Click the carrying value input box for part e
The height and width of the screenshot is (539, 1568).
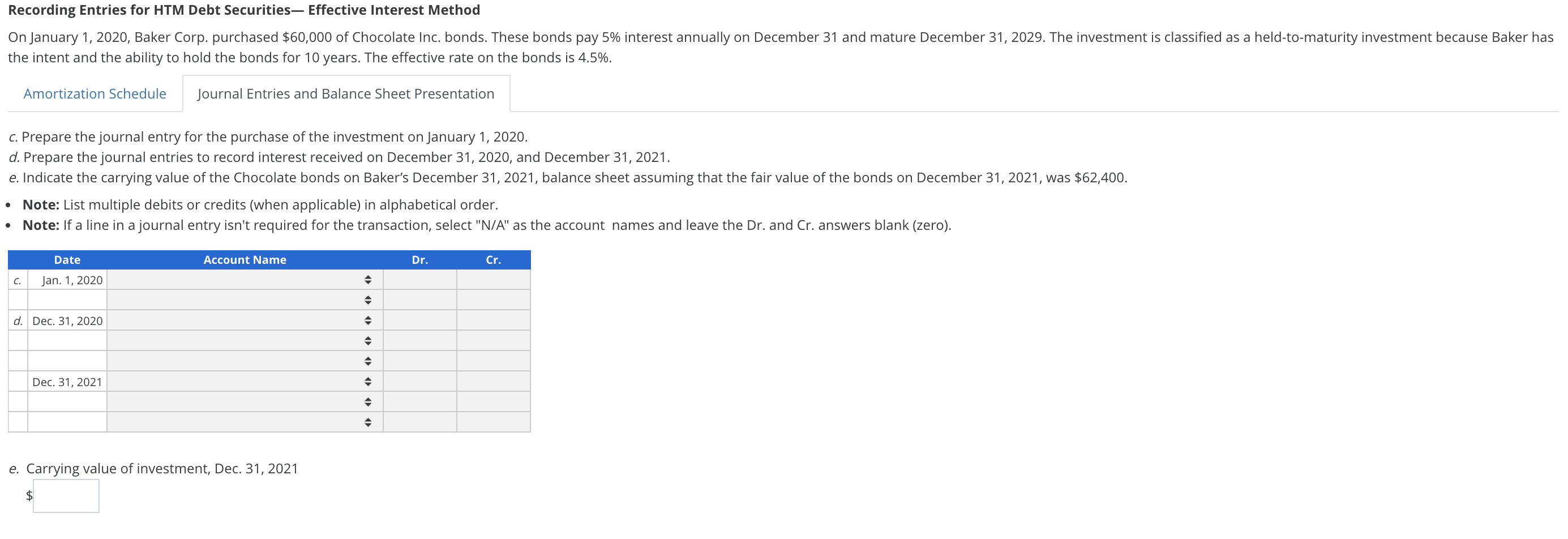pyautogui.click(x=67, y=497)
